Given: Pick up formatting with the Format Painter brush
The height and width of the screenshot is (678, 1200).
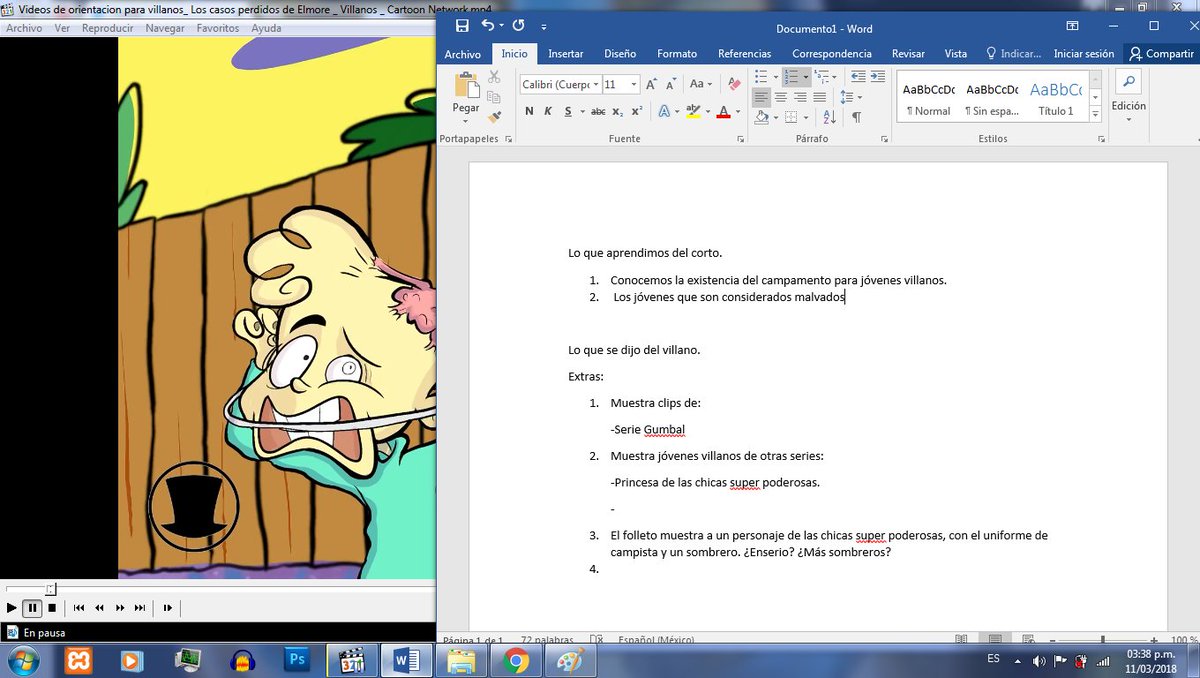Looking at the screenshot, I should click(x=494, y=115).
